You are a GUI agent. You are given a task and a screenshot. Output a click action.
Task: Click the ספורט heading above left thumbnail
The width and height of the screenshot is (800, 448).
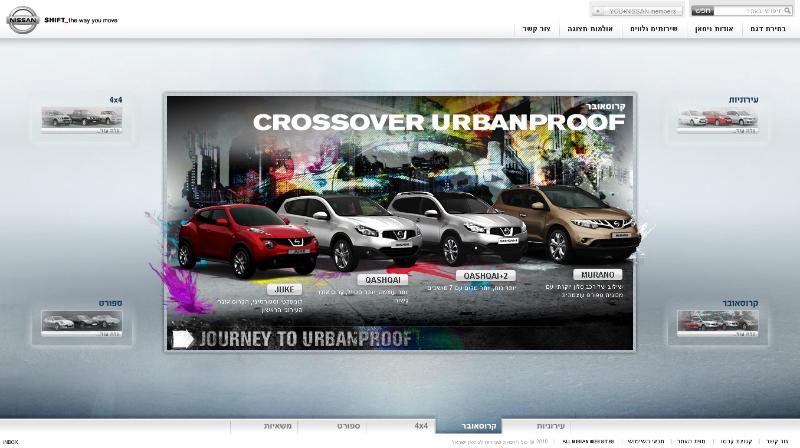click(111, 303)
